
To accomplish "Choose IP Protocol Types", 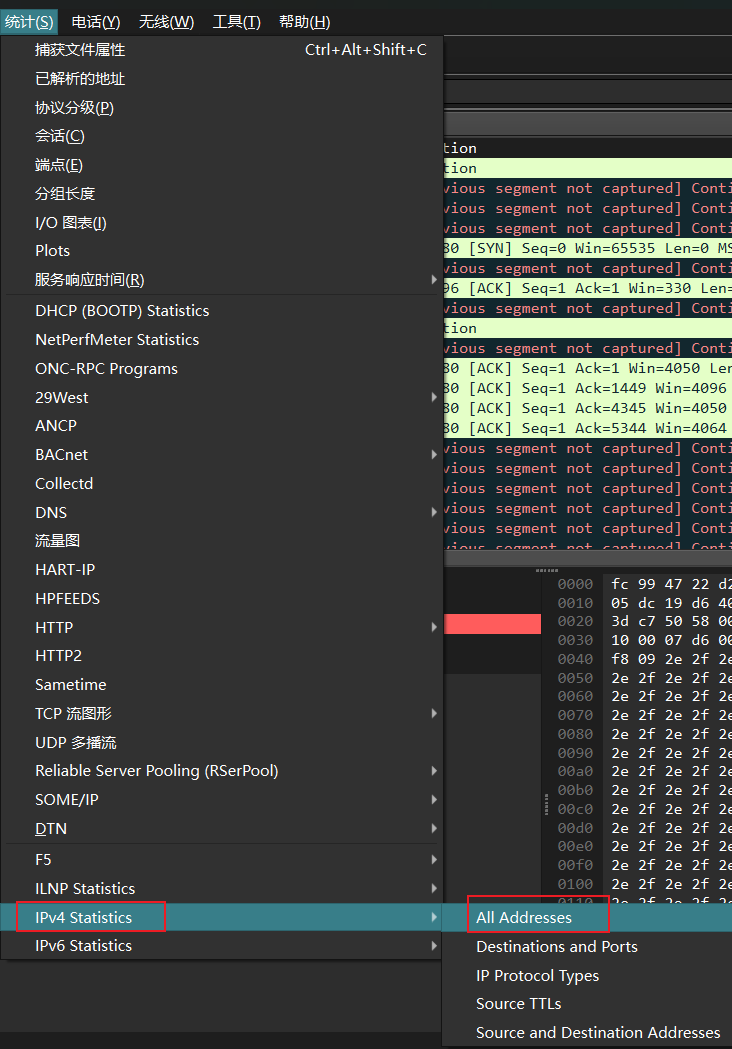I will point(587,975).
